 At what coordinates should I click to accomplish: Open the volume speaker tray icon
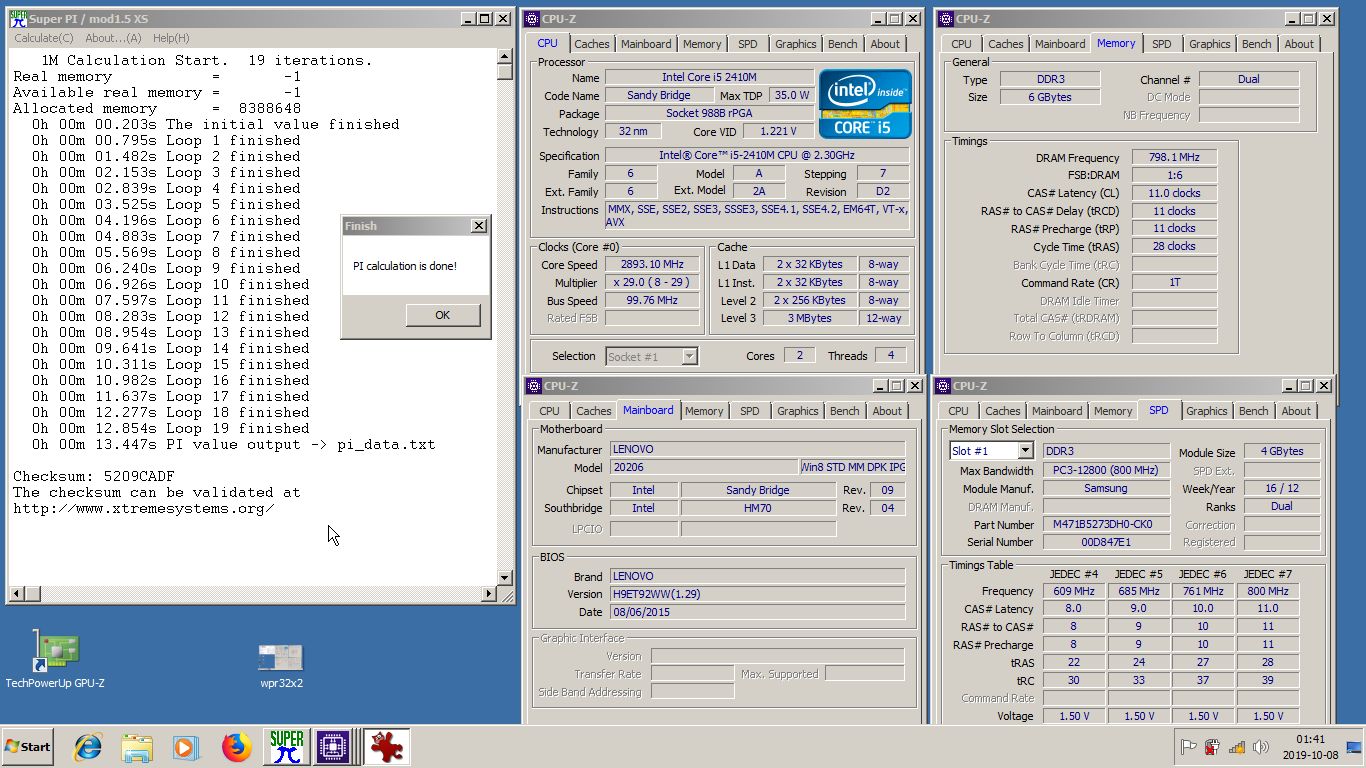click(x=1260, y=747)
